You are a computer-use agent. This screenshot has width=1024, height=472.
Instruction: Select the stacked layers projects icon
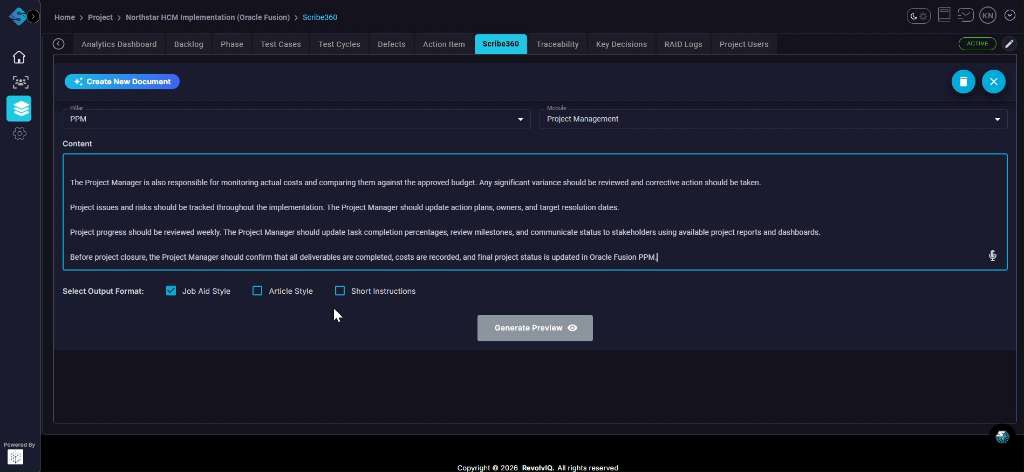point(19,108)
